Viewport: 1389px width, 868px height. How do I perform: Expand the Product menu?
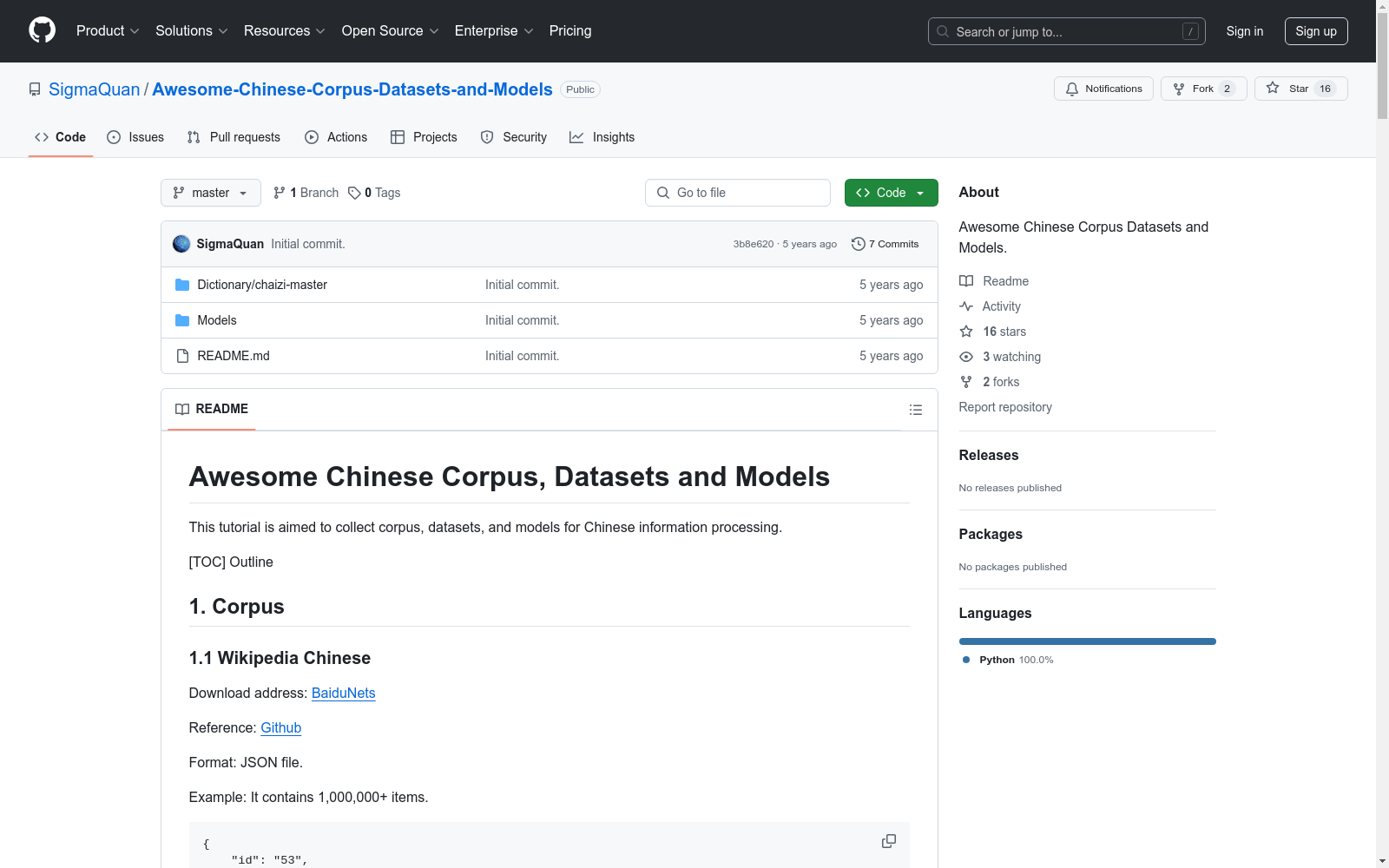pyautogui.click(x=108, y=31)
